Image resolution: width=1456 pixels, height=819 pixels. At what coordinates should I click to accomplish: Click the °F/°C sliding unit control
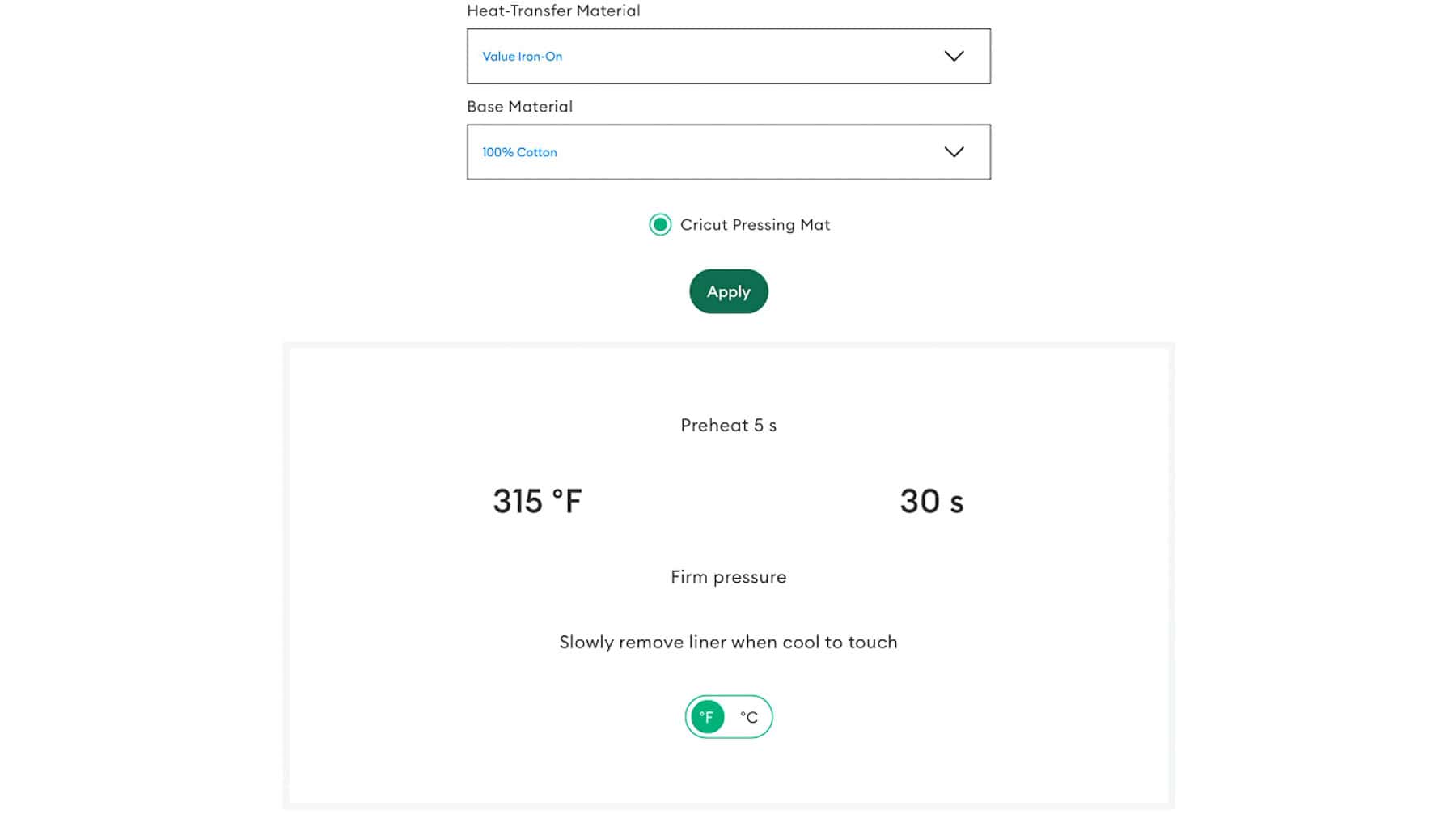[727, 716]
